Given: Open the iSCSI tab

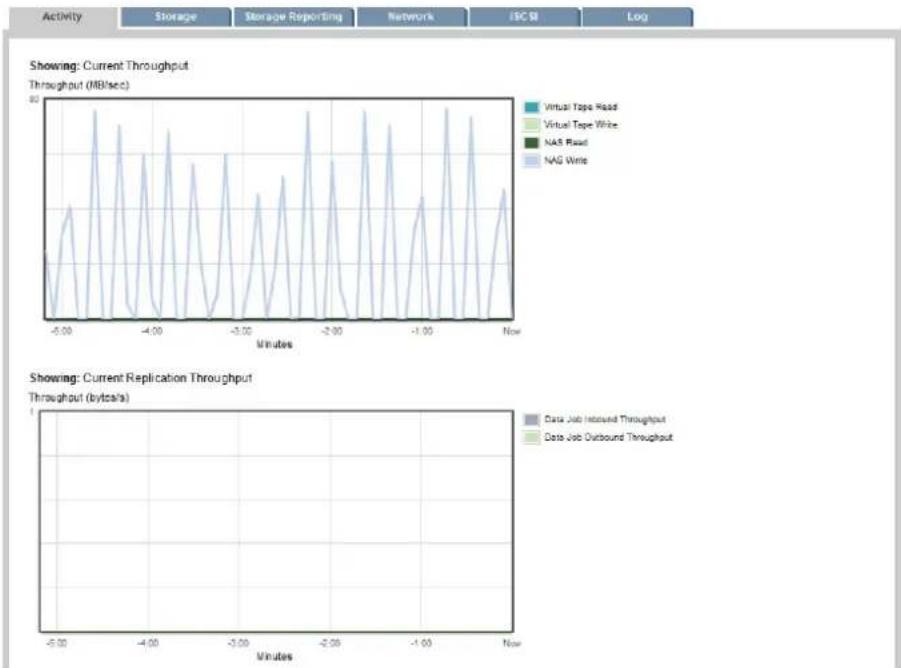Looking at the screenshot, I should pyautogui.click(x=524, y=17).
